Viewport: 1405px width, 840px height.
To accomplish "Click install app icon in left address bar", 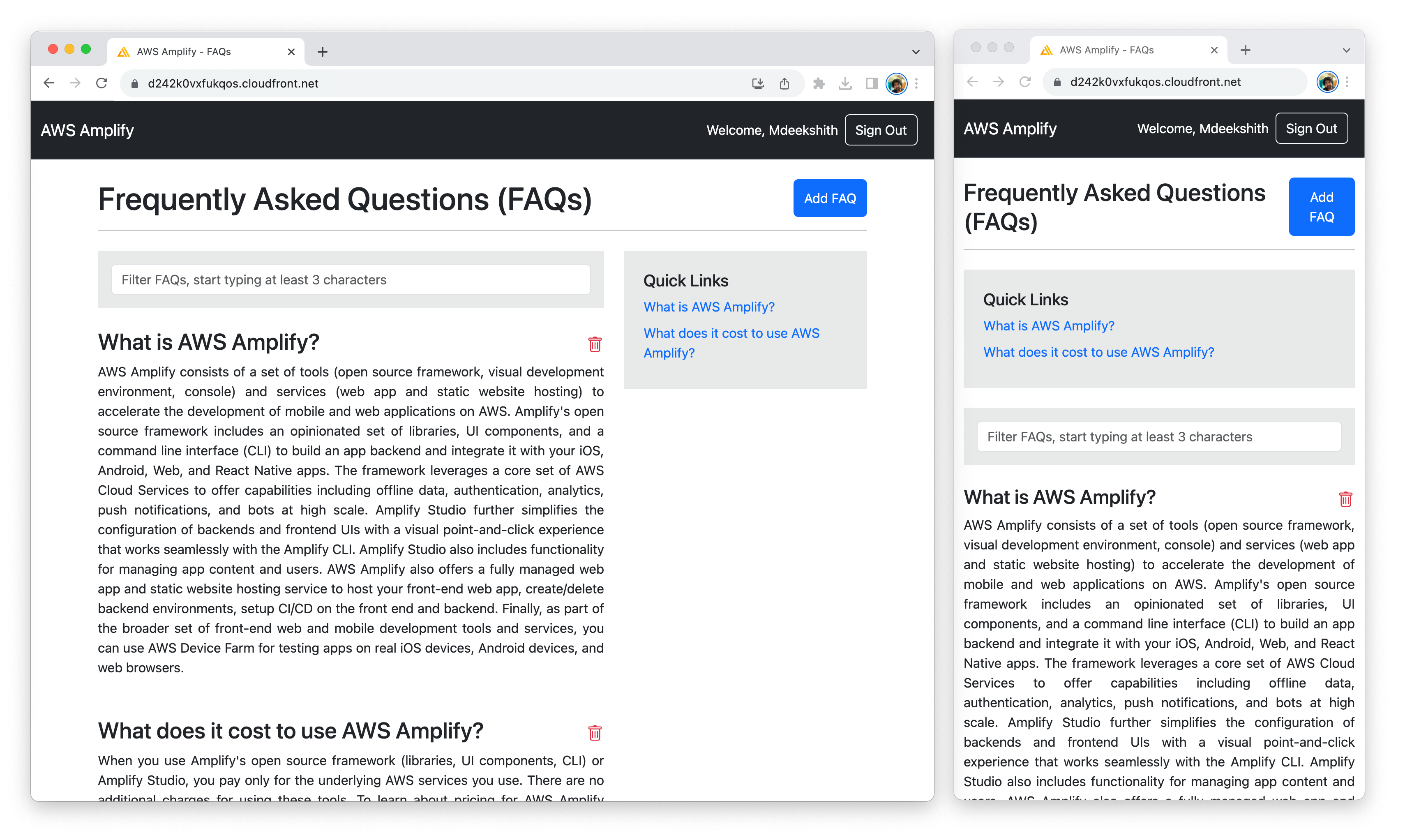I will 758,84.
